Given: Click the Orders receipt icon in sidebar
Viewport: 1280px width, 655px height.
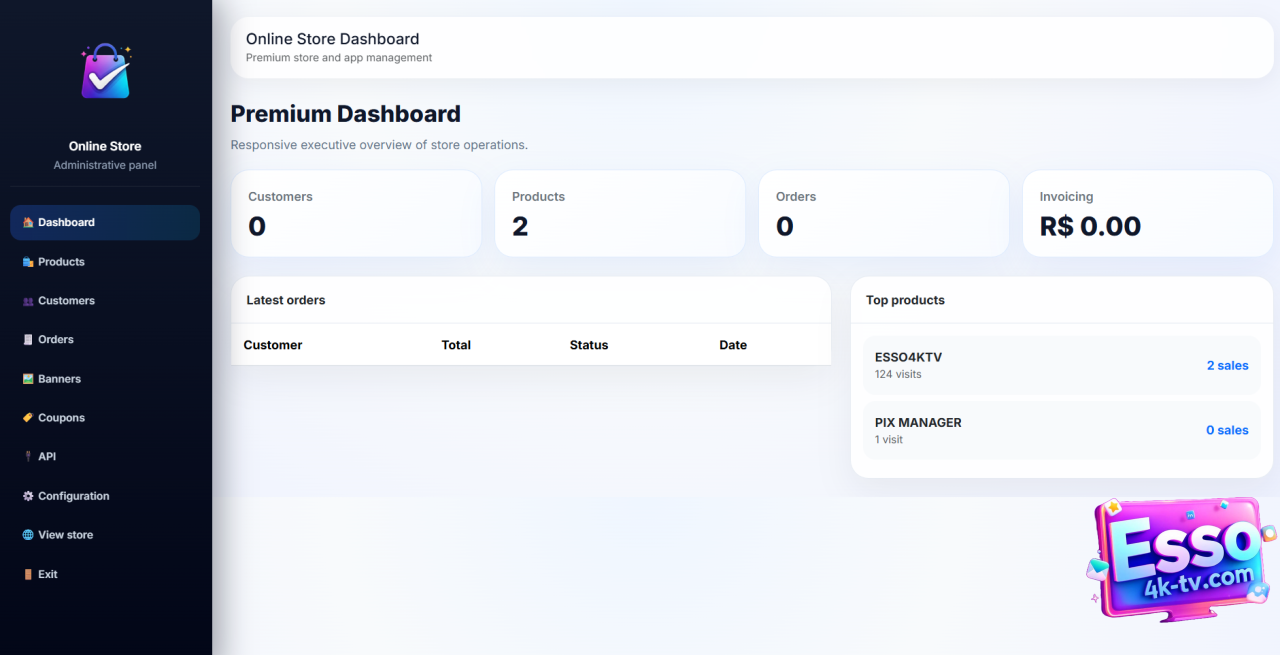Looking at the screenshot, I should [x=28, y=340].
